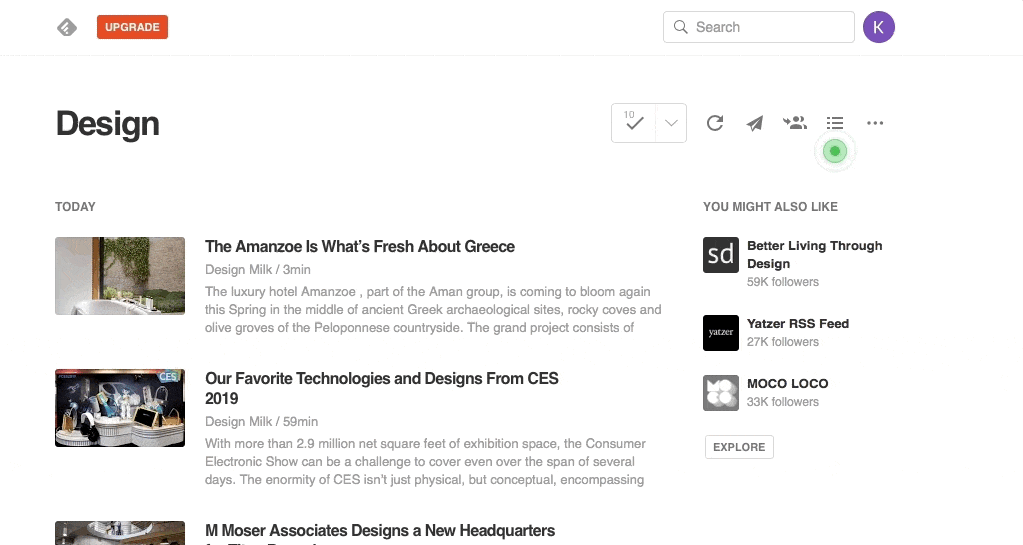Focus the Search input field
This screenshot has width=1023, height=545.
click(759, 27)
